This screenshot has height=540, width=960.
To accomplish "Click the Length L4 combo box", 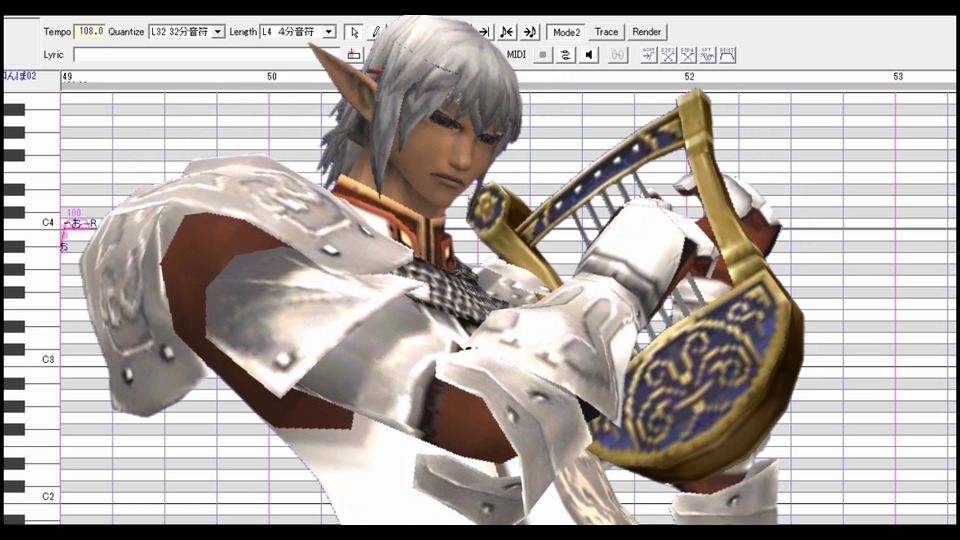I will coord(298,32).
